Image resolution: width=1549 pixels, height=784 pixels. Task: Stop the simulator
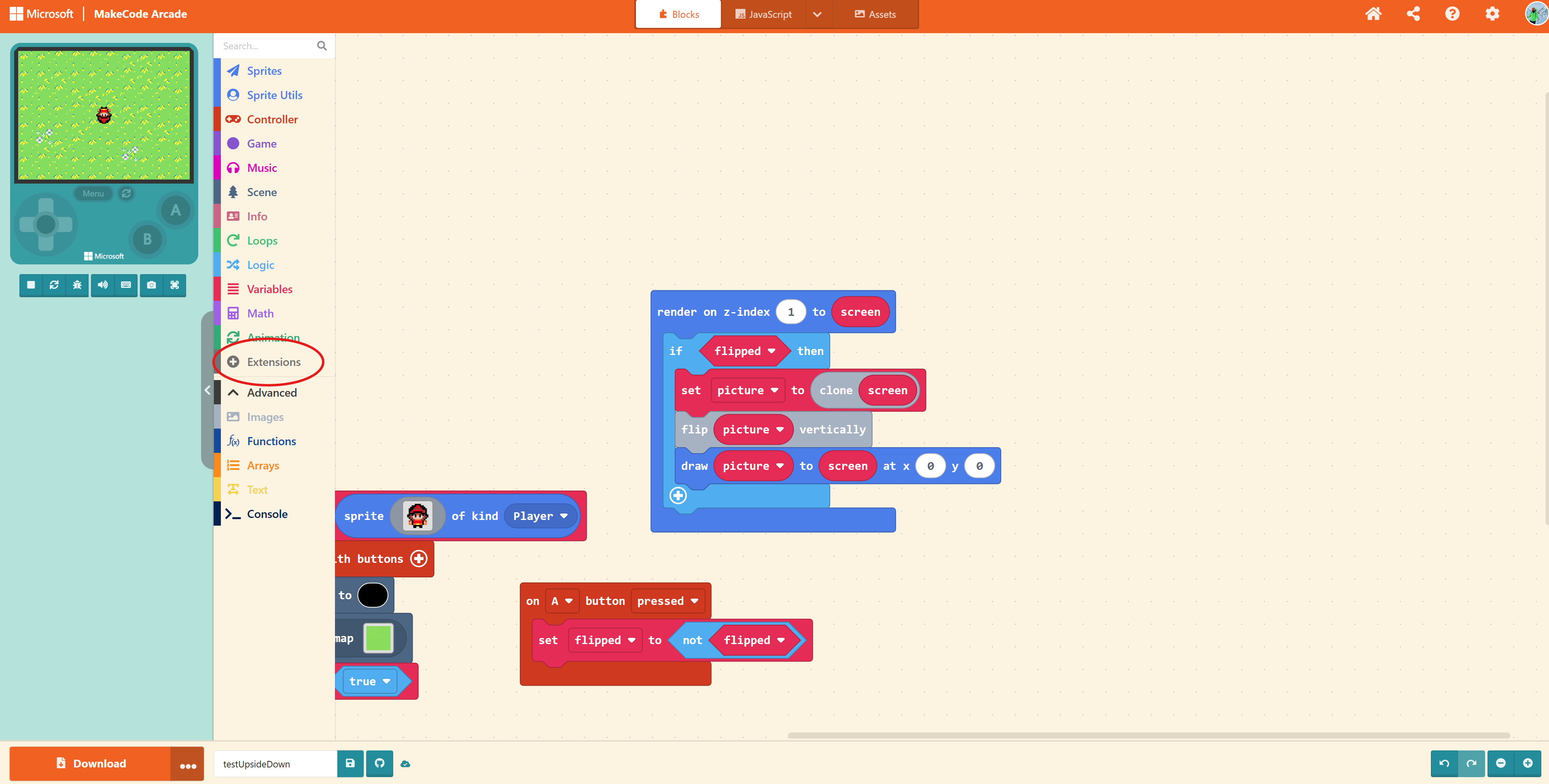point(31,285)
